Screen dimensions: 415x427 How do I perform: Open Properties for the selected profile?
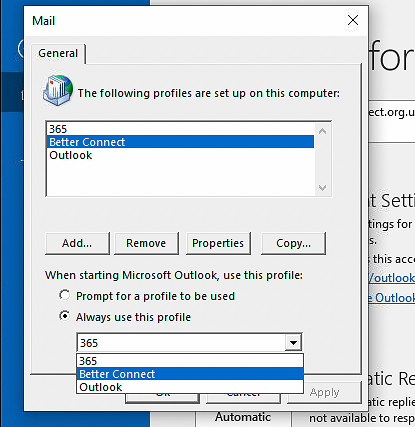(218, 243)
